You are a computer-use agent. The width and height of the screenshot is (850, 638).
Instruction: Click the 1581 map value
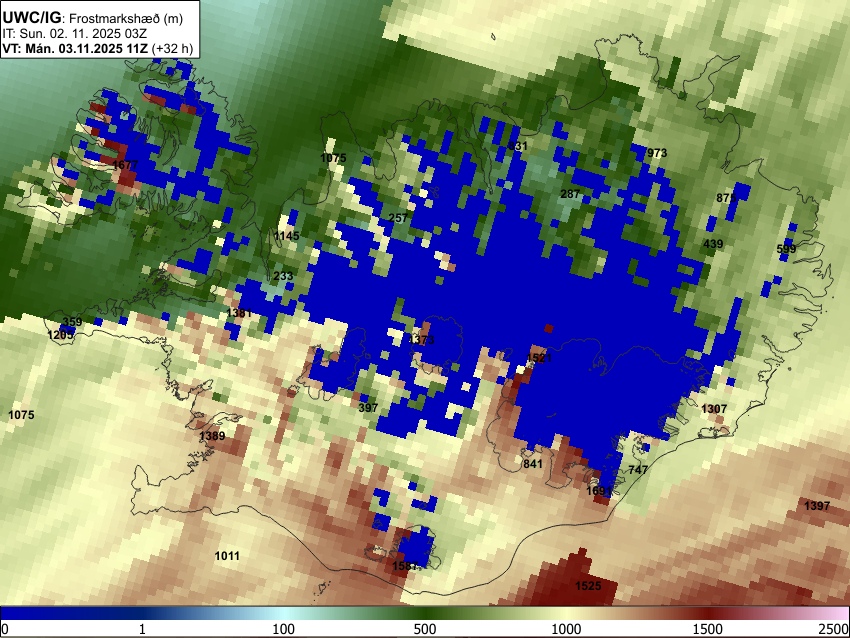click(405, 566)
